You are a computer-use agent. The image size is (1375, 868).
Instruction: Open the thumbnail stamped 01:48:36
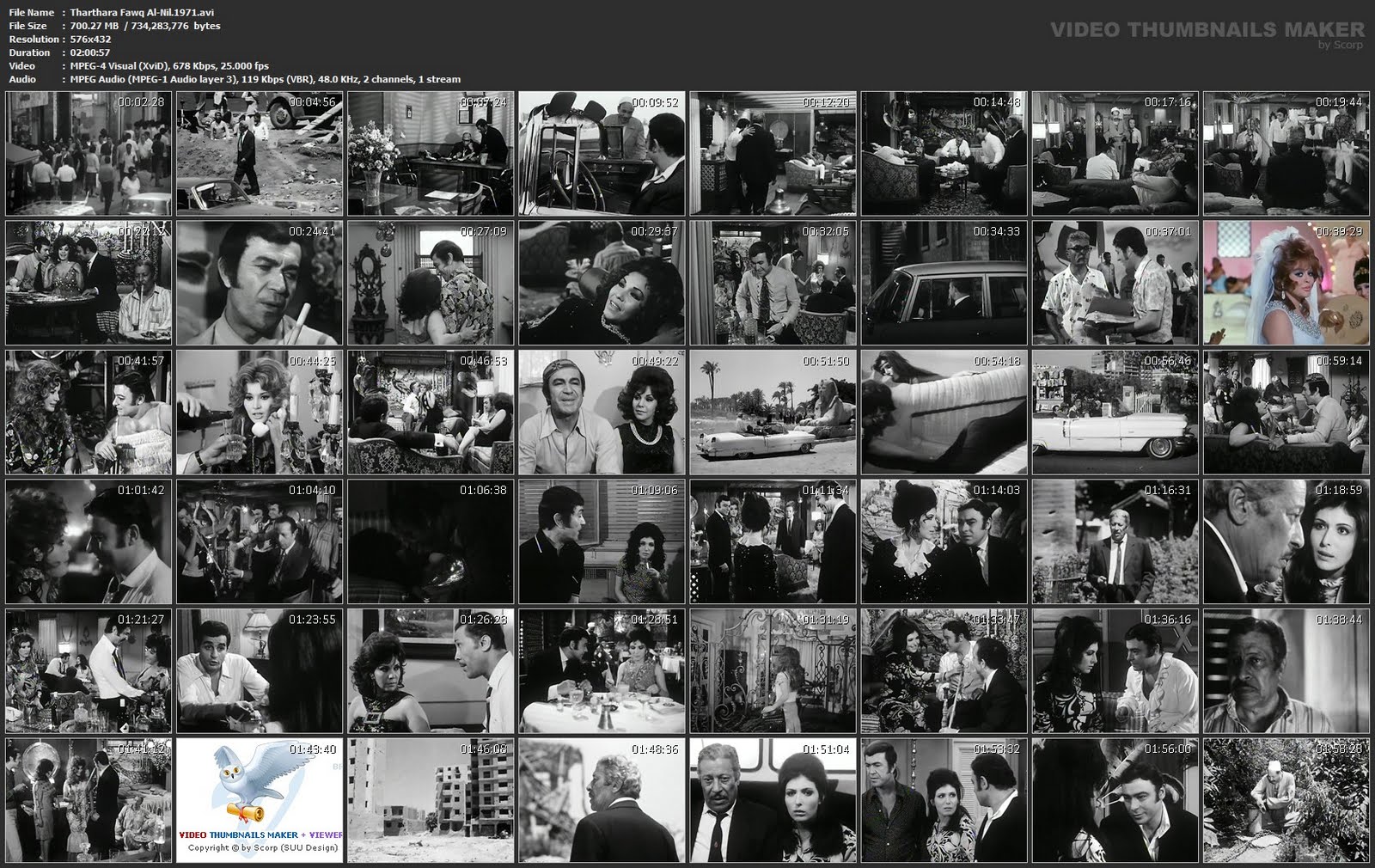coord(602,800)
